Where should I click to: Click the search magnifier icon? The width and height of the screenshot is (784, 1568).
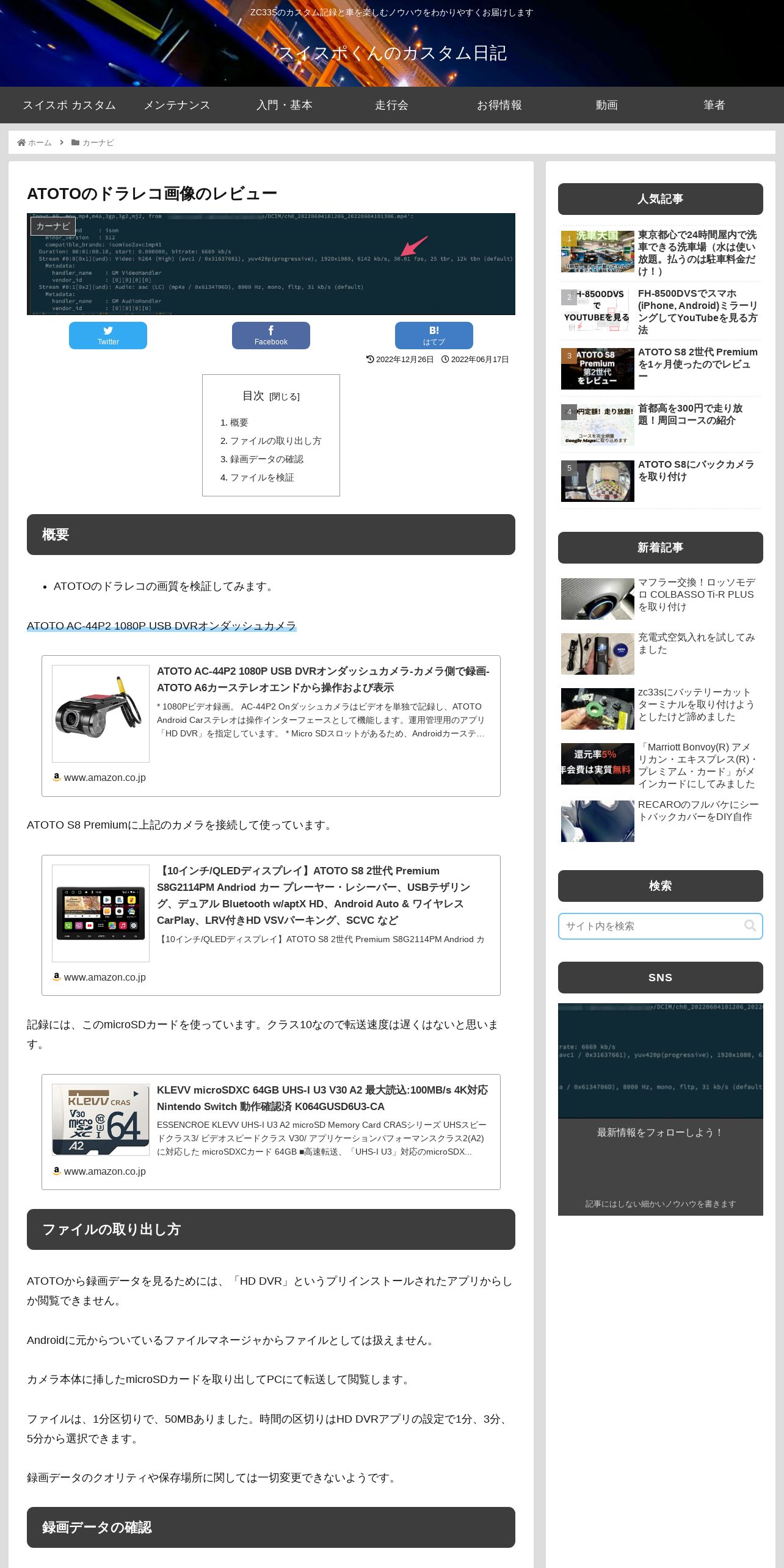coord(750,926)
